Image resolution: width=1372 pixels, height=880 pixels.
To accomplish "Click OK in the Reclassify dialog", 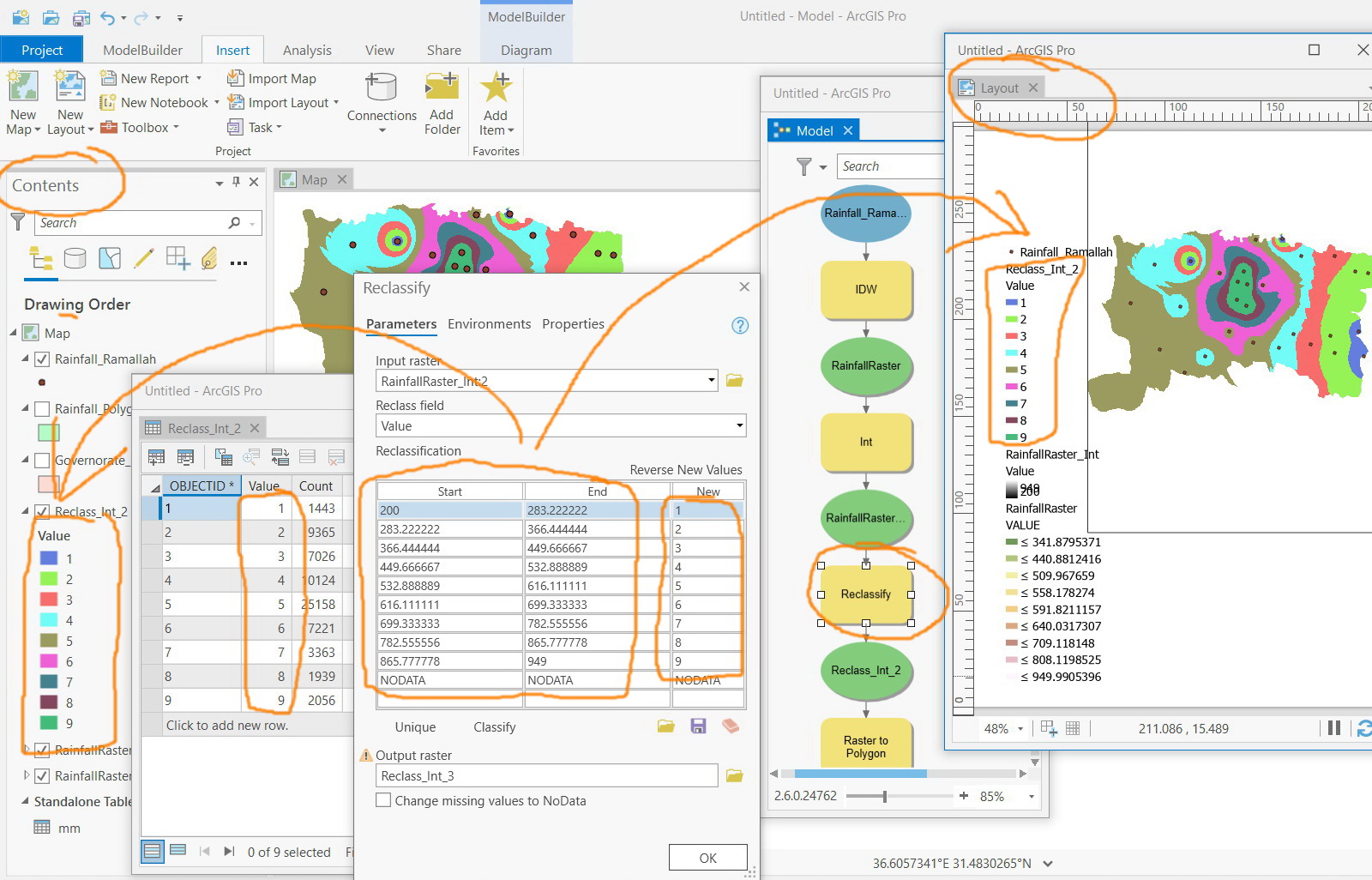I will click(707, 858).
